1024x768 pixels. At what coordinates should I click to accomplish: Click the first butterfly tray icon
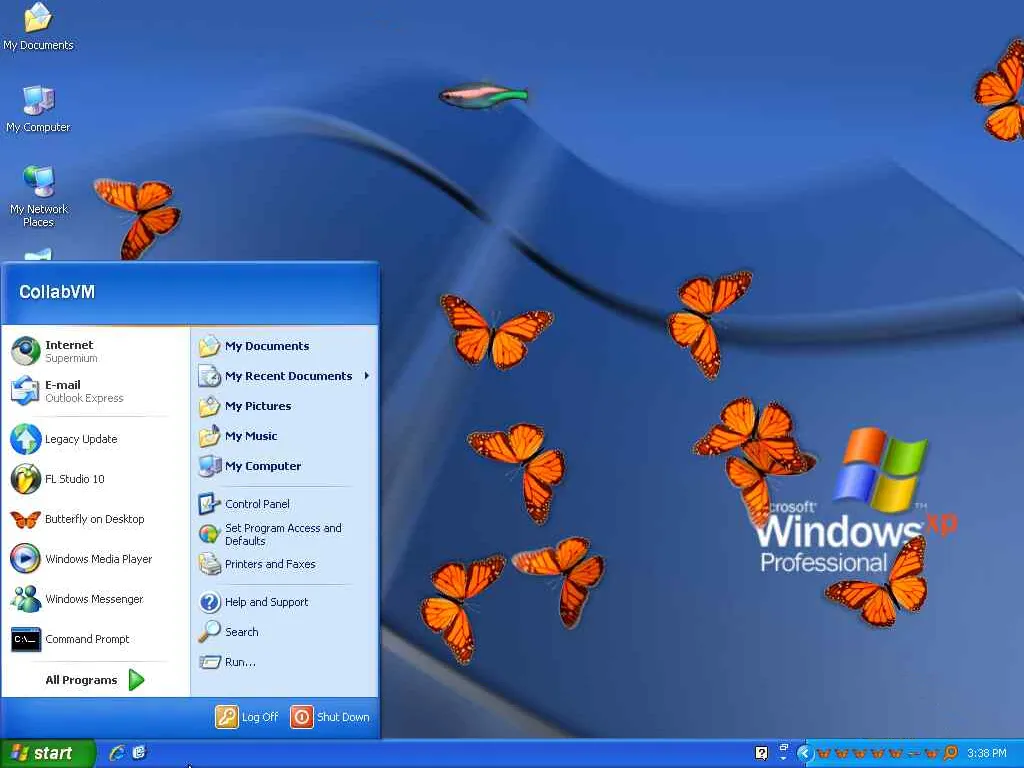[x=824, y=754]
